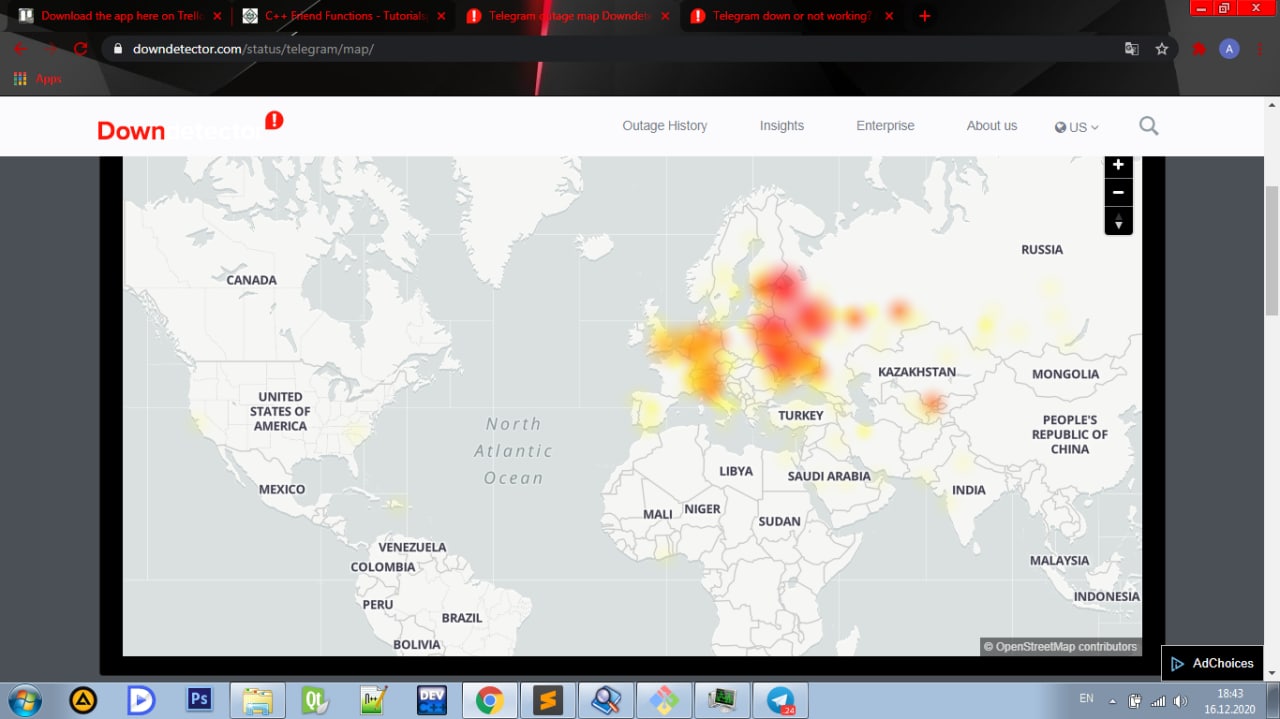Viewport: 1280px width, 719px height.
Task: Close the Trello tab
Action: click(217, 16)
